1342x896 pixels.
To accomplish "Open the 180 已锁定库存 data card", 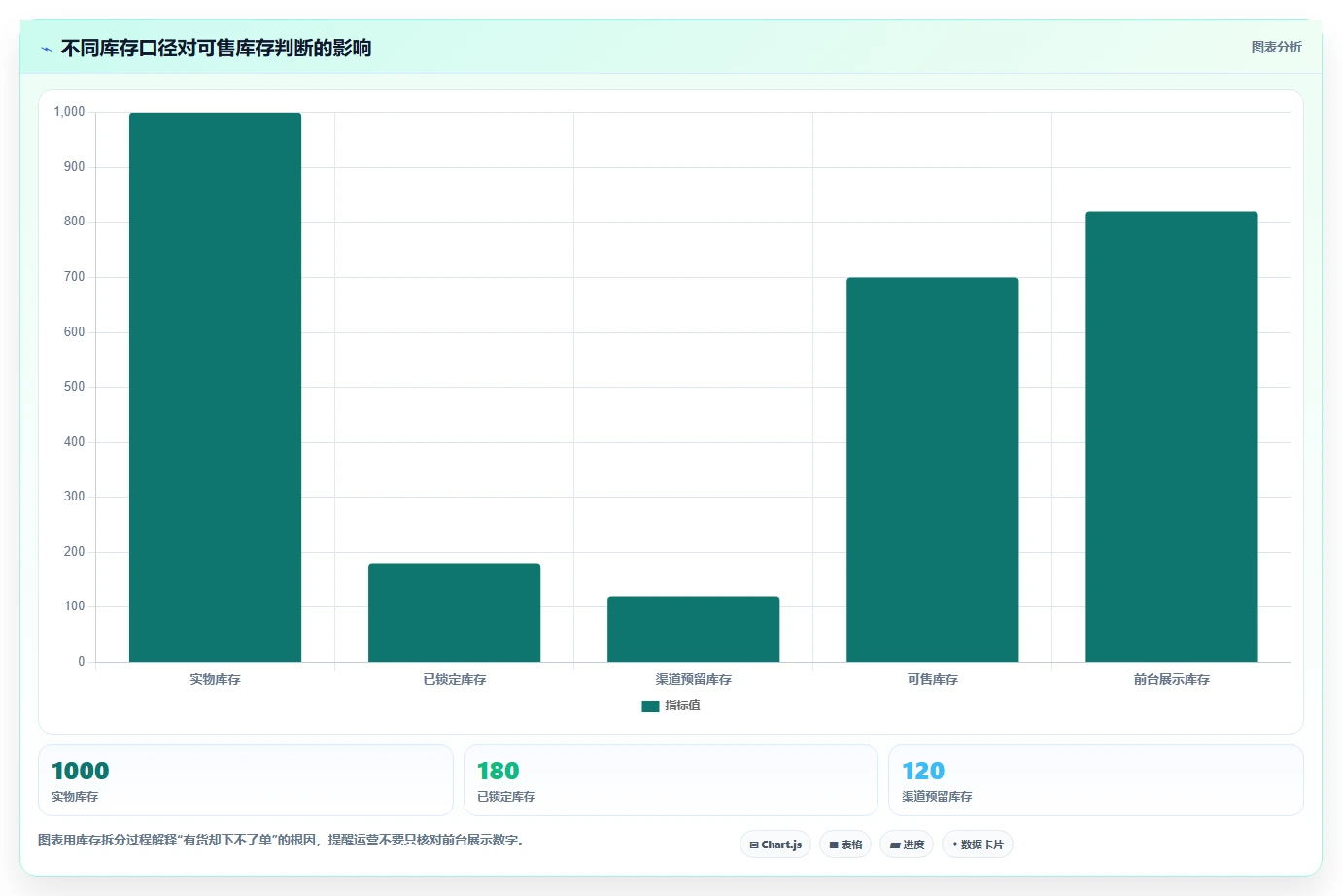I will [x=671, y=780].
